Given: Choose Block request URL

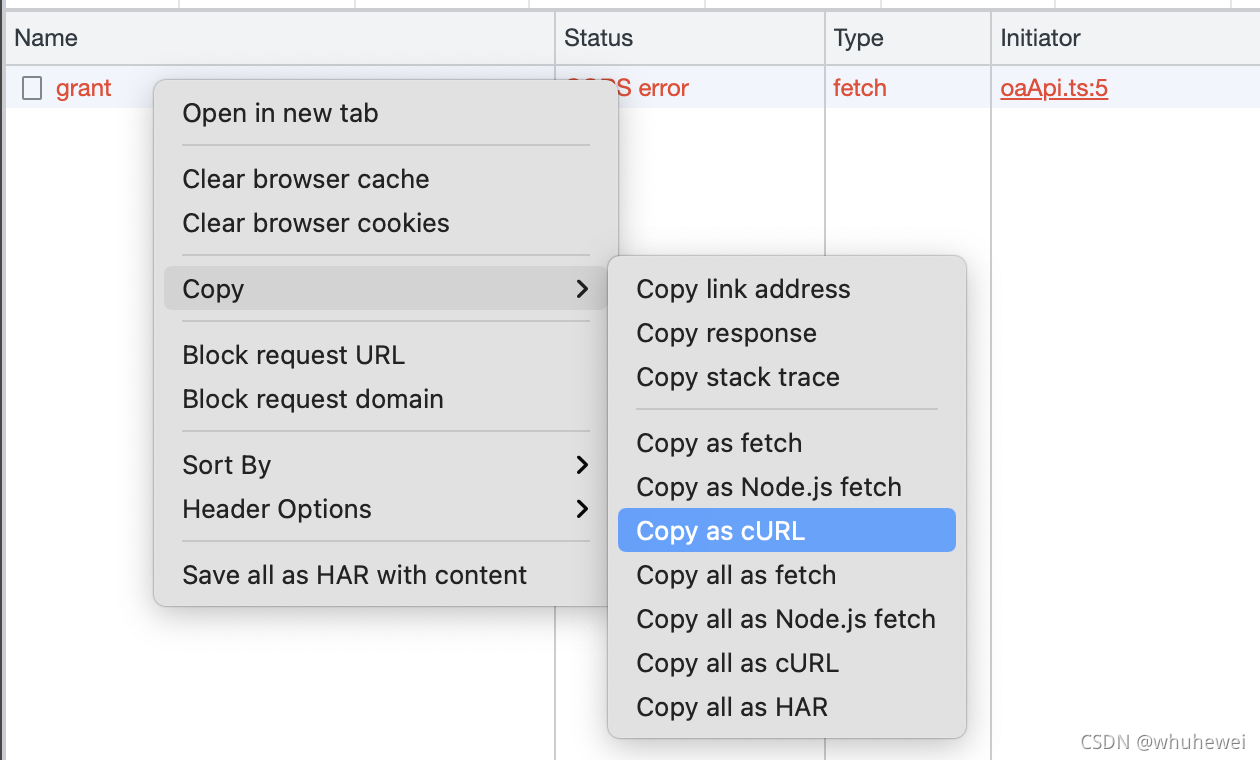Looking at the screenshot, I should (293, 355).
